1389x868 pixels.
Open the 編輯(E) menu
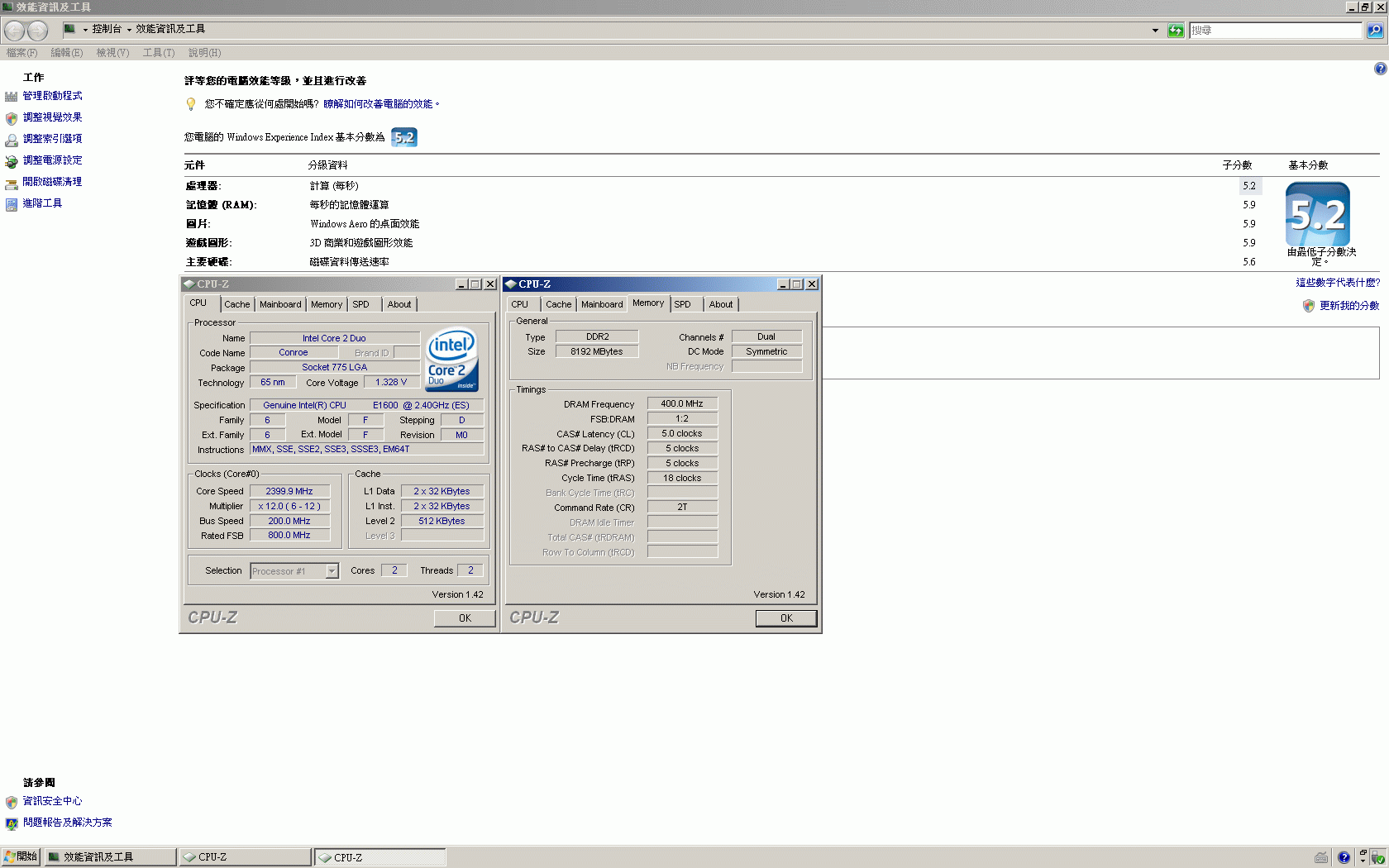click(x=67, y=53)
